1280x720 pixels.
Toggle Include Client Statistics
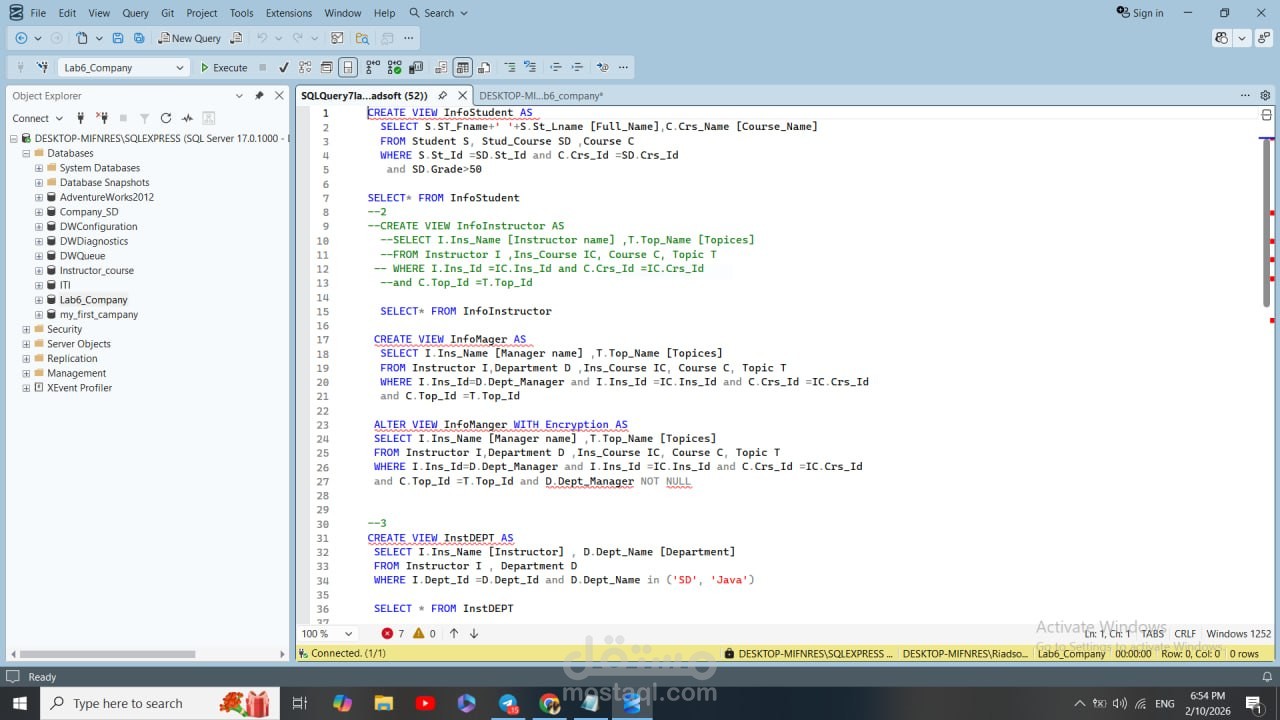[414, 68]
